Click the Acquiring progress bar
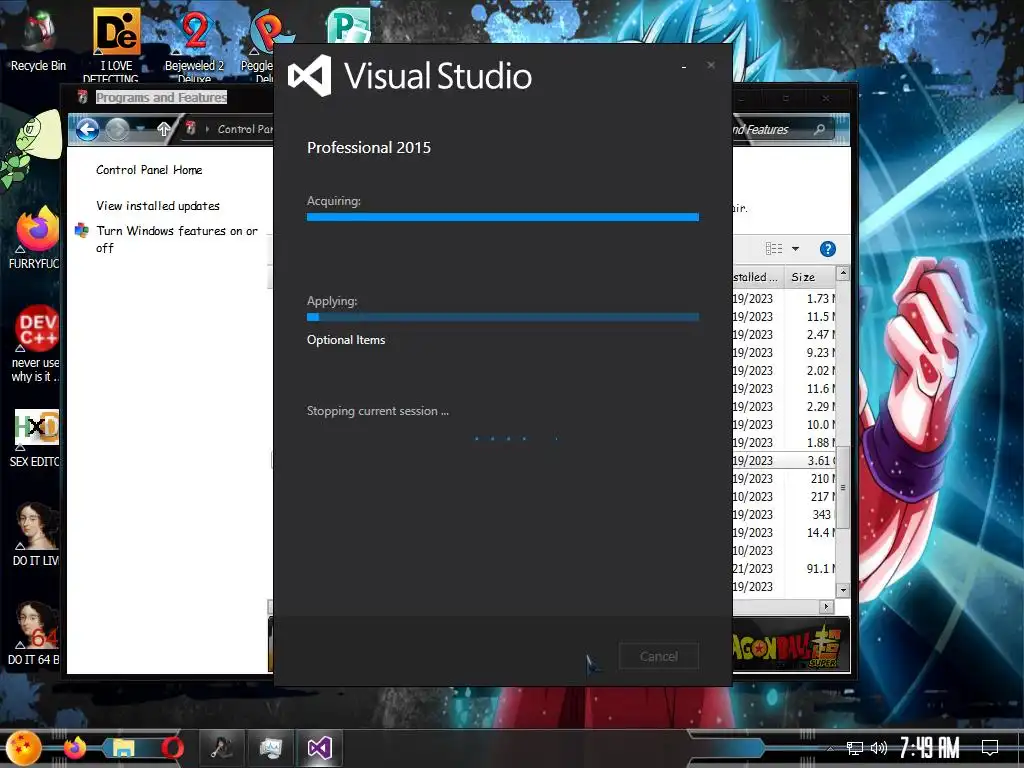The width and height of the screenshot is (1024, 768). 503,217
